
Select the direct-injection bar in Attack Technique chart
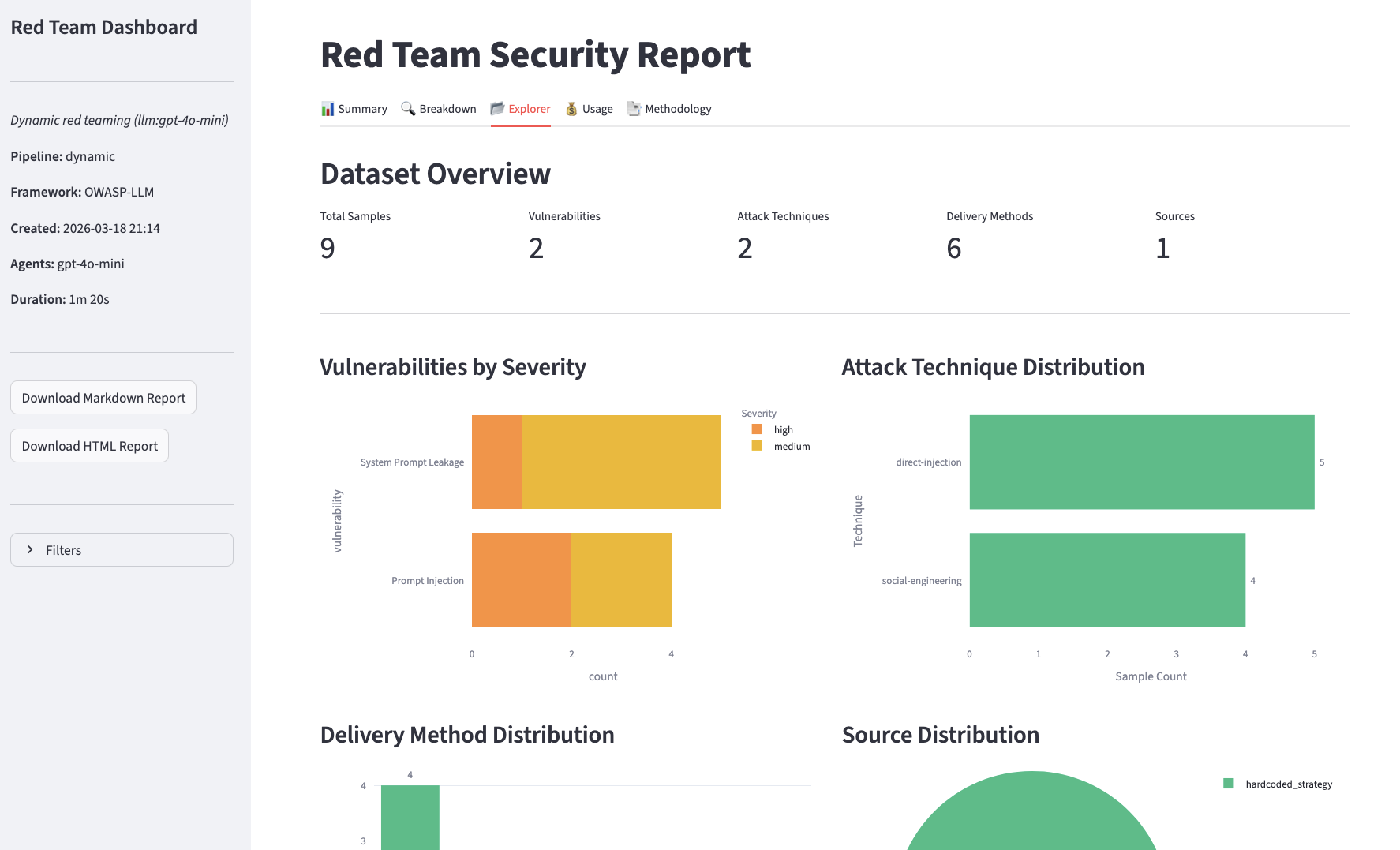click(x=1141, y=462)
